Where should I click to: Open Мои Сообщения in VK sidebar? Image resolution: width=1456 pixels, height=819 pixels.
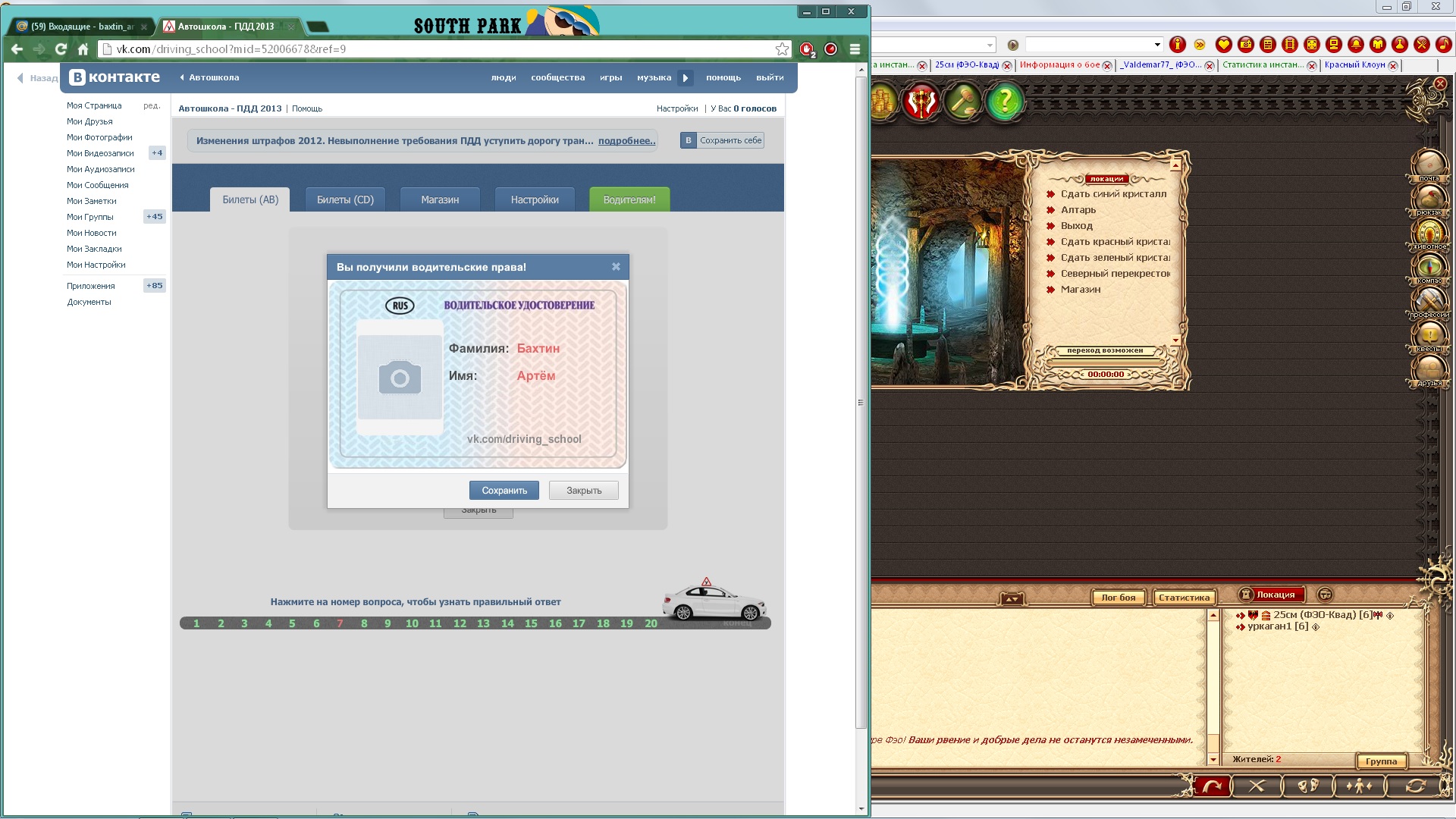tap(97, 185)
